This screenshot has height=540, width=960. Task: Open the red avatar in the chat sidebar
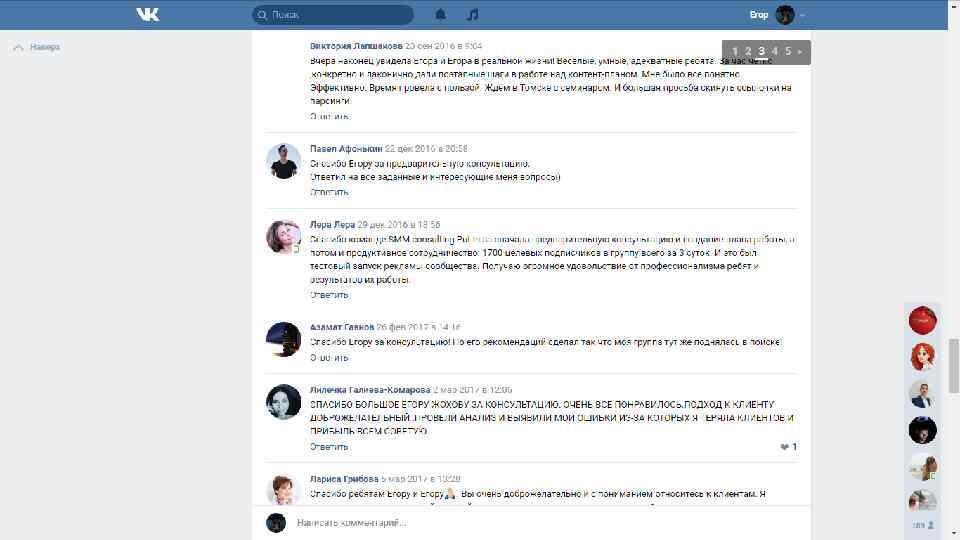pyautogui.click(x=922, y=320)
